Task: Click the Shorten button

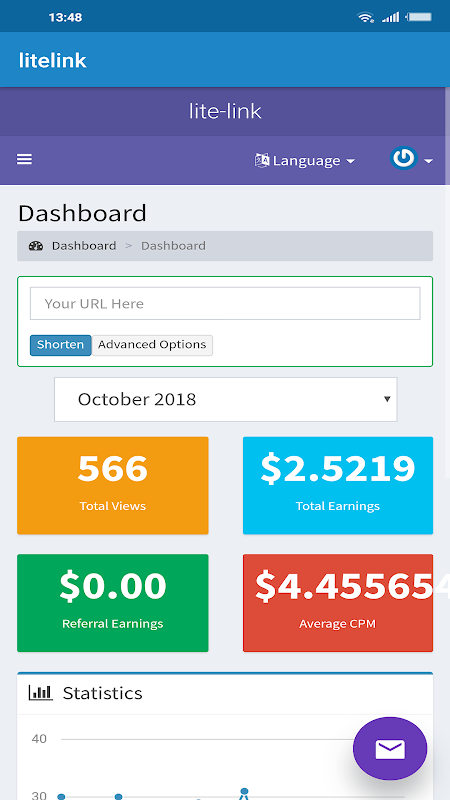Action: pos(61,345)
